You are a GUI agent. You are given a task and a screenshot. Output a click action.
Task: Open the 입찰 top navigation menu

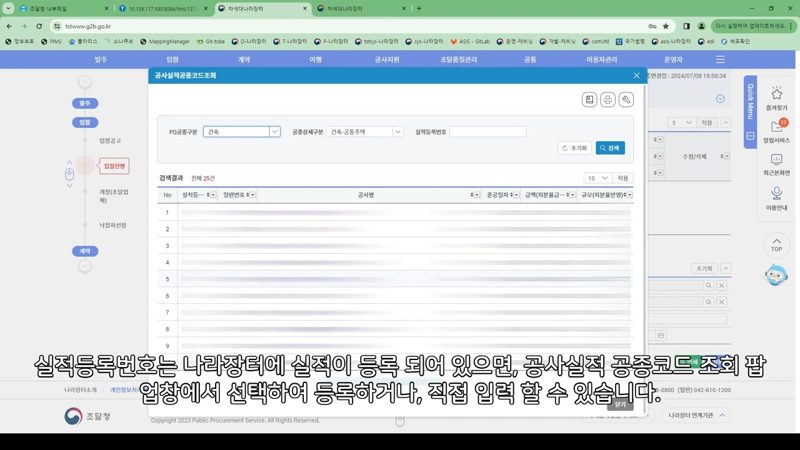(172, 60)
